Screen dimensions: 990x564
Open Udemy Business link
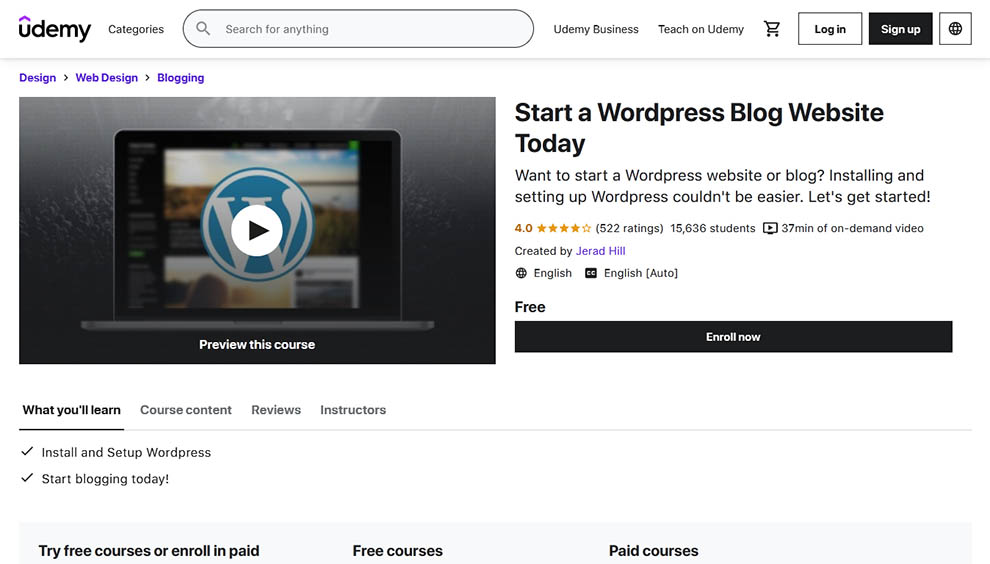click(596, 29)
